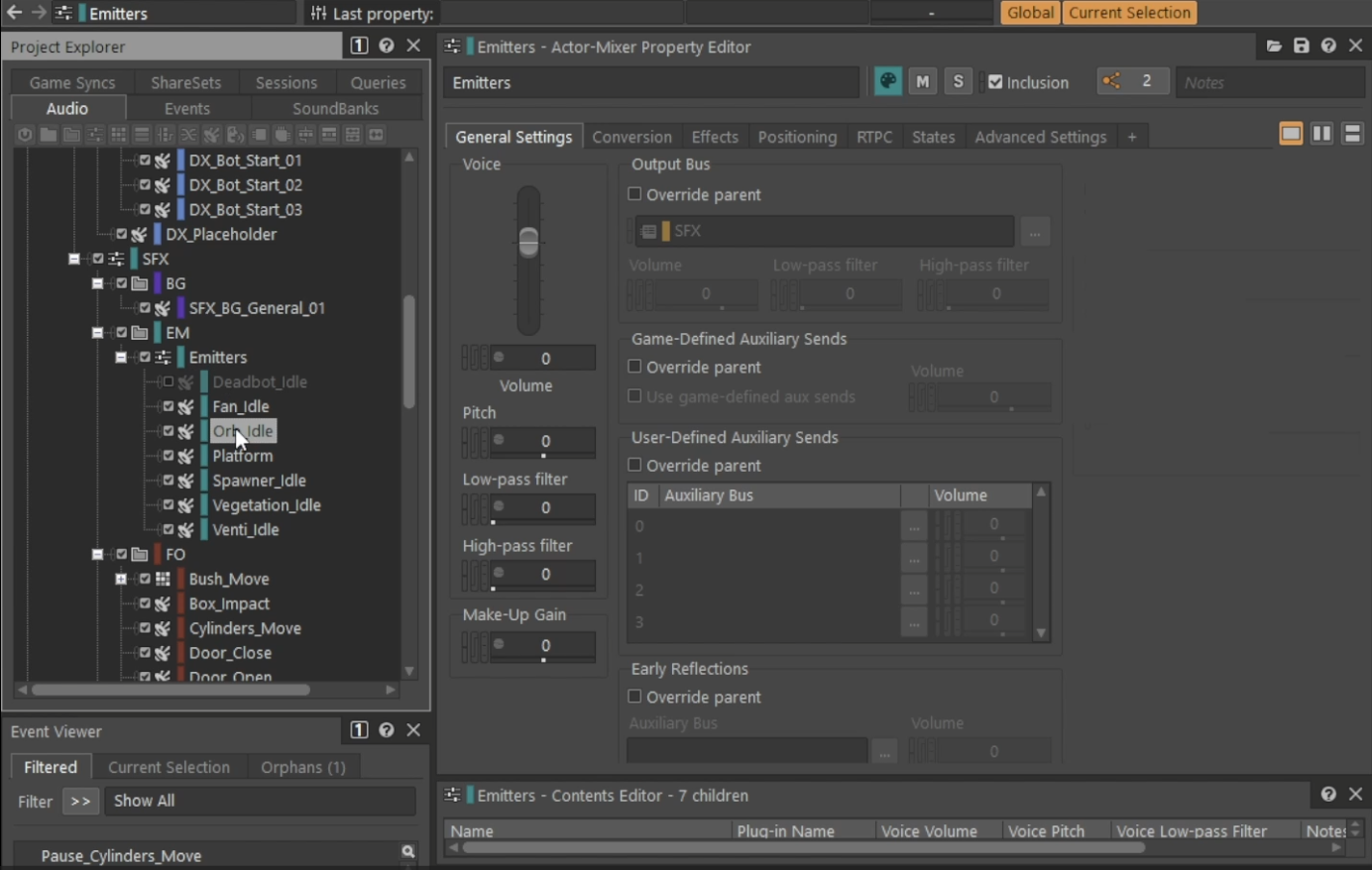Screen dimensions: 1372x870
Task: Click the sound icon beside Venti_Idle
Action: coord(185,530)
